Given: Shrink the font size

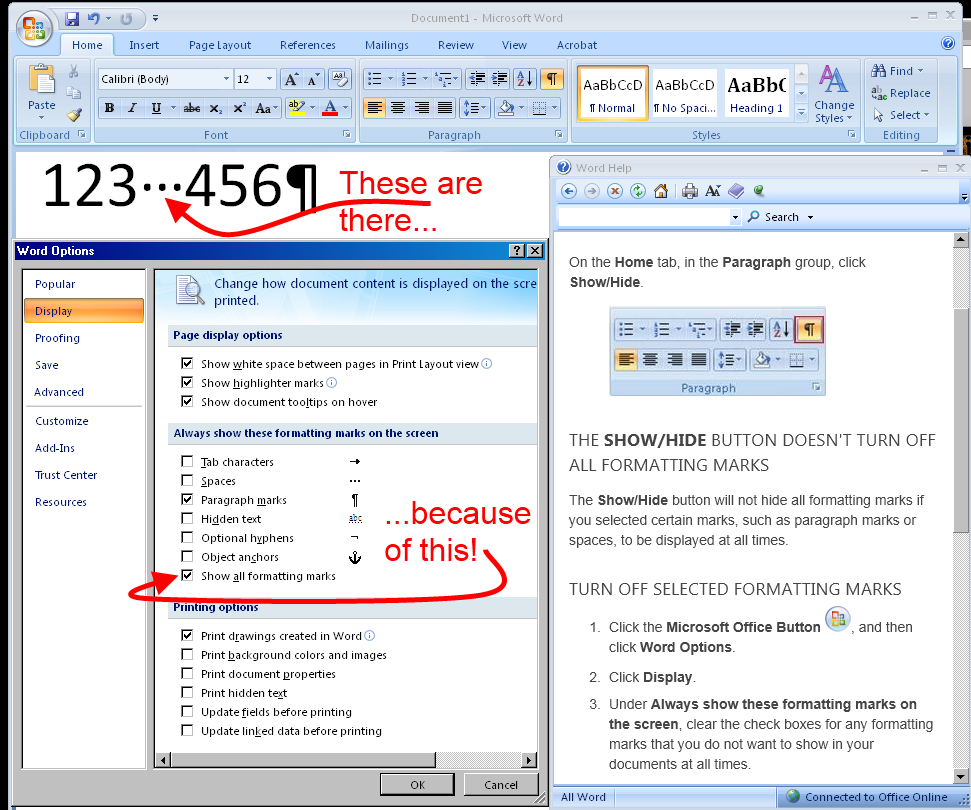Looking at the screenshot, I should pos(313,79).
